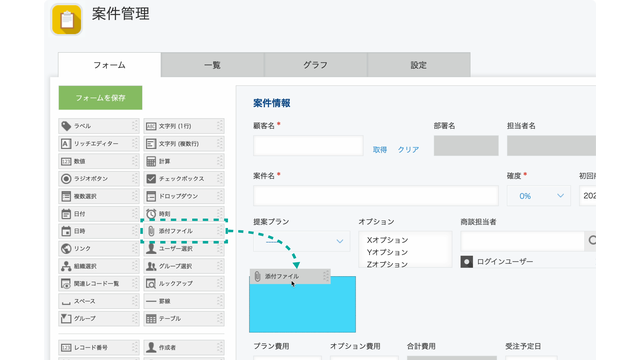This screenshot has height=360, width=640.
Task: Select the 日付 calendar field item
Action: [x=99, y=213]
